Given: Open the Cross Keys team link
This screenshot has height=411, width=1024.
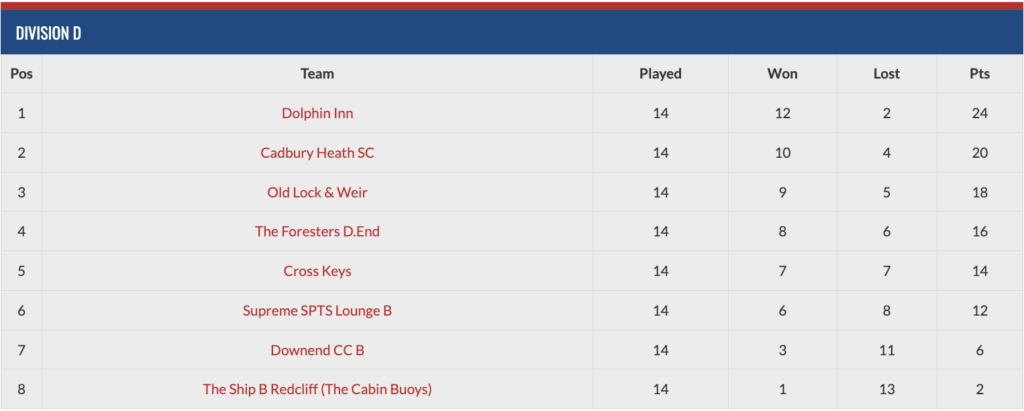Looking at the screenshot, I should coord(317,271).
